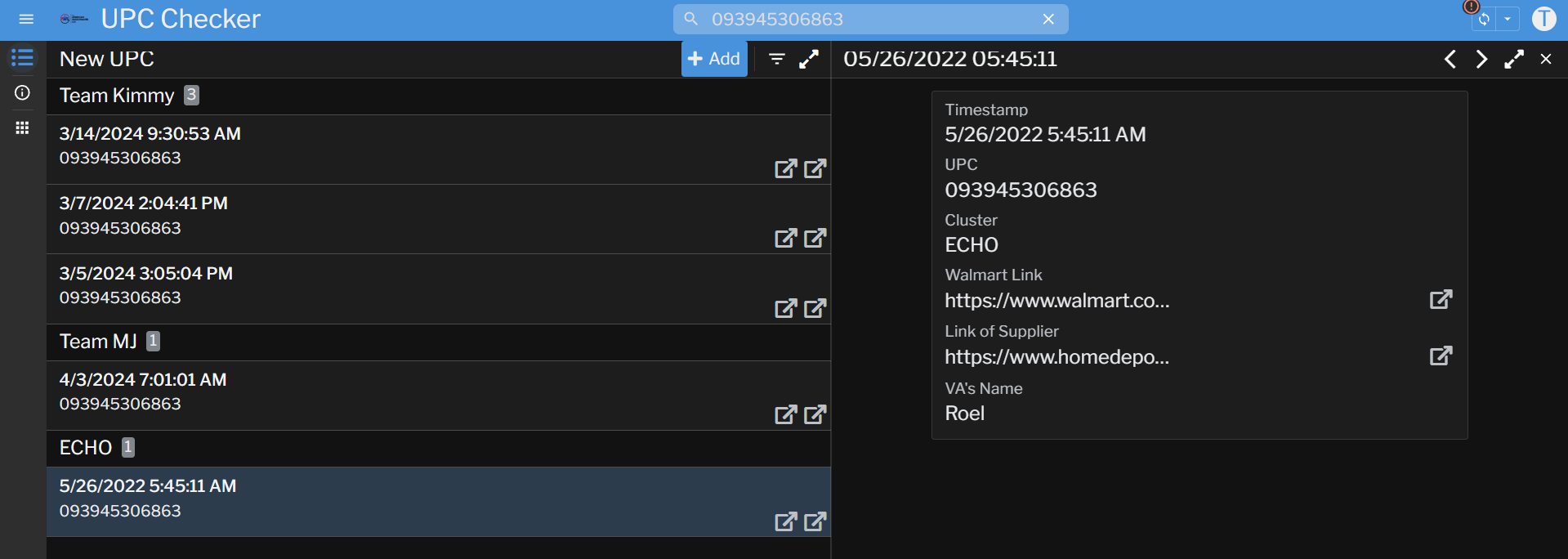
Task: Open the Link of Supplier homedepot URL
Action: click(1441, 356)
